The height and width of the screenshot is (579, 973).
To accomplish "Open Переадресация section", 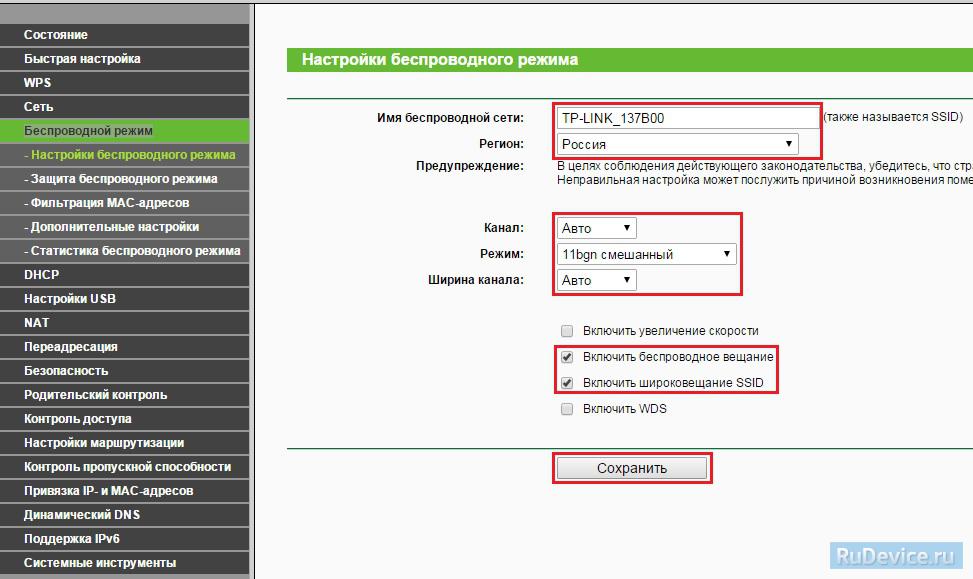I will (124, 347).
